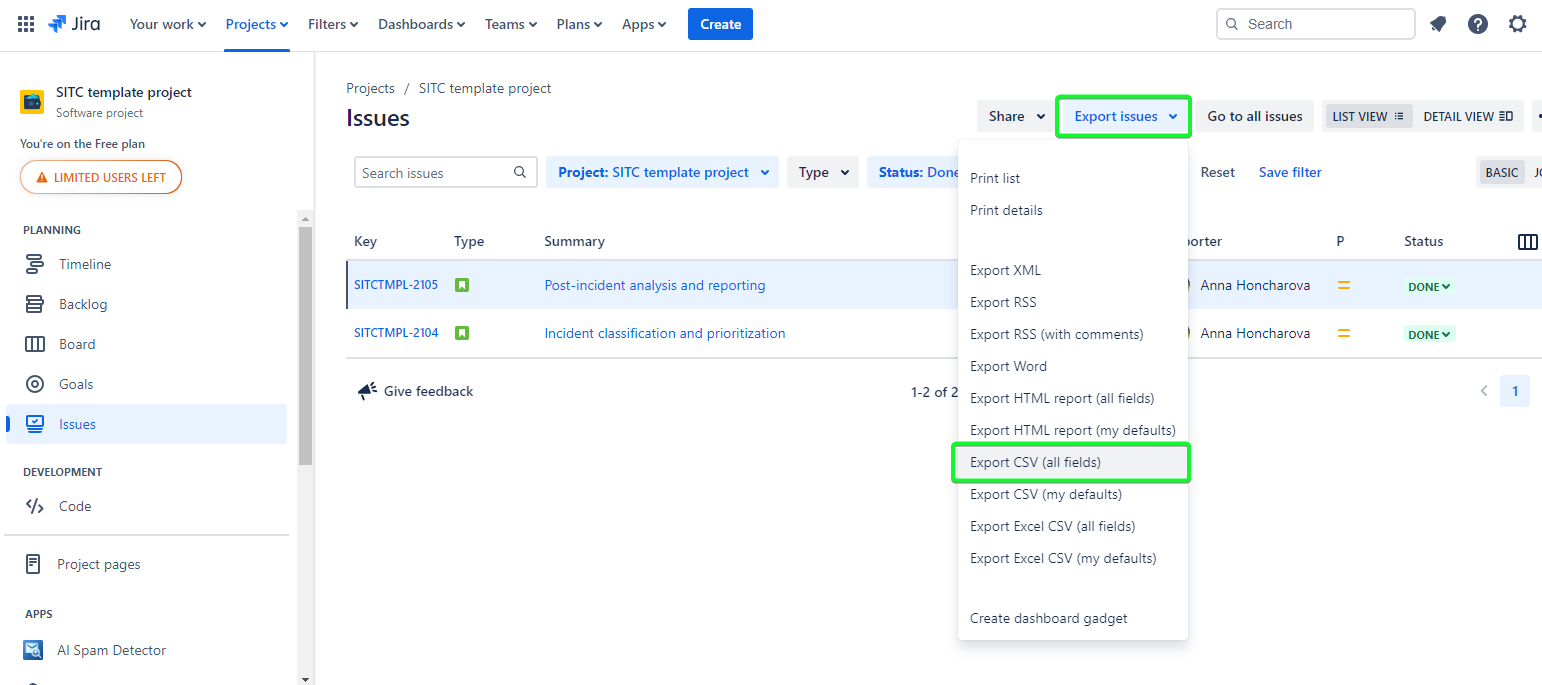Switch to List View
Screen dimensions: 1542x685
[1368, 116]
